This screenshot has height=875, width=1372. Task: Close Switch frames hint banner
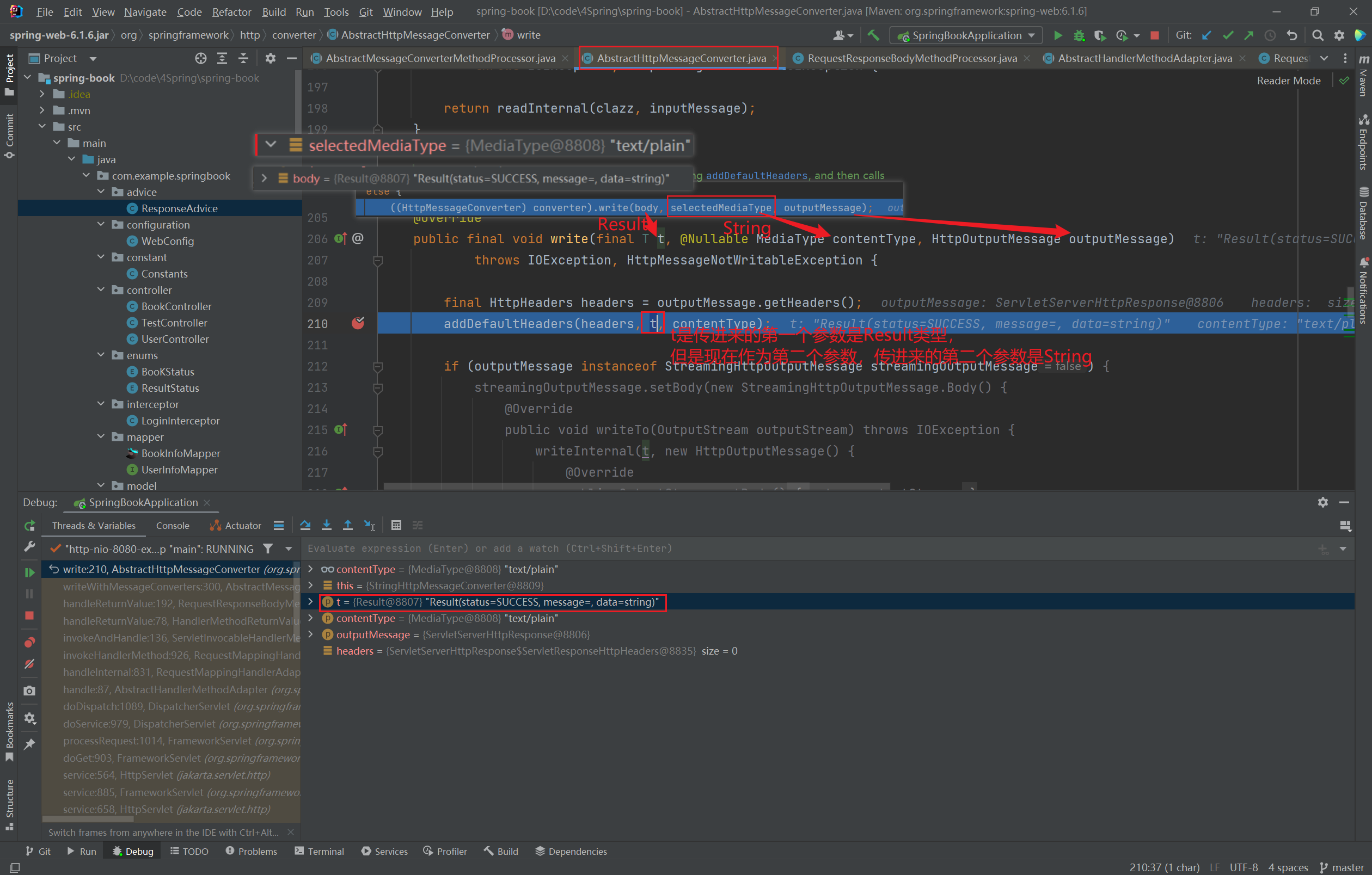click(291, 833)
